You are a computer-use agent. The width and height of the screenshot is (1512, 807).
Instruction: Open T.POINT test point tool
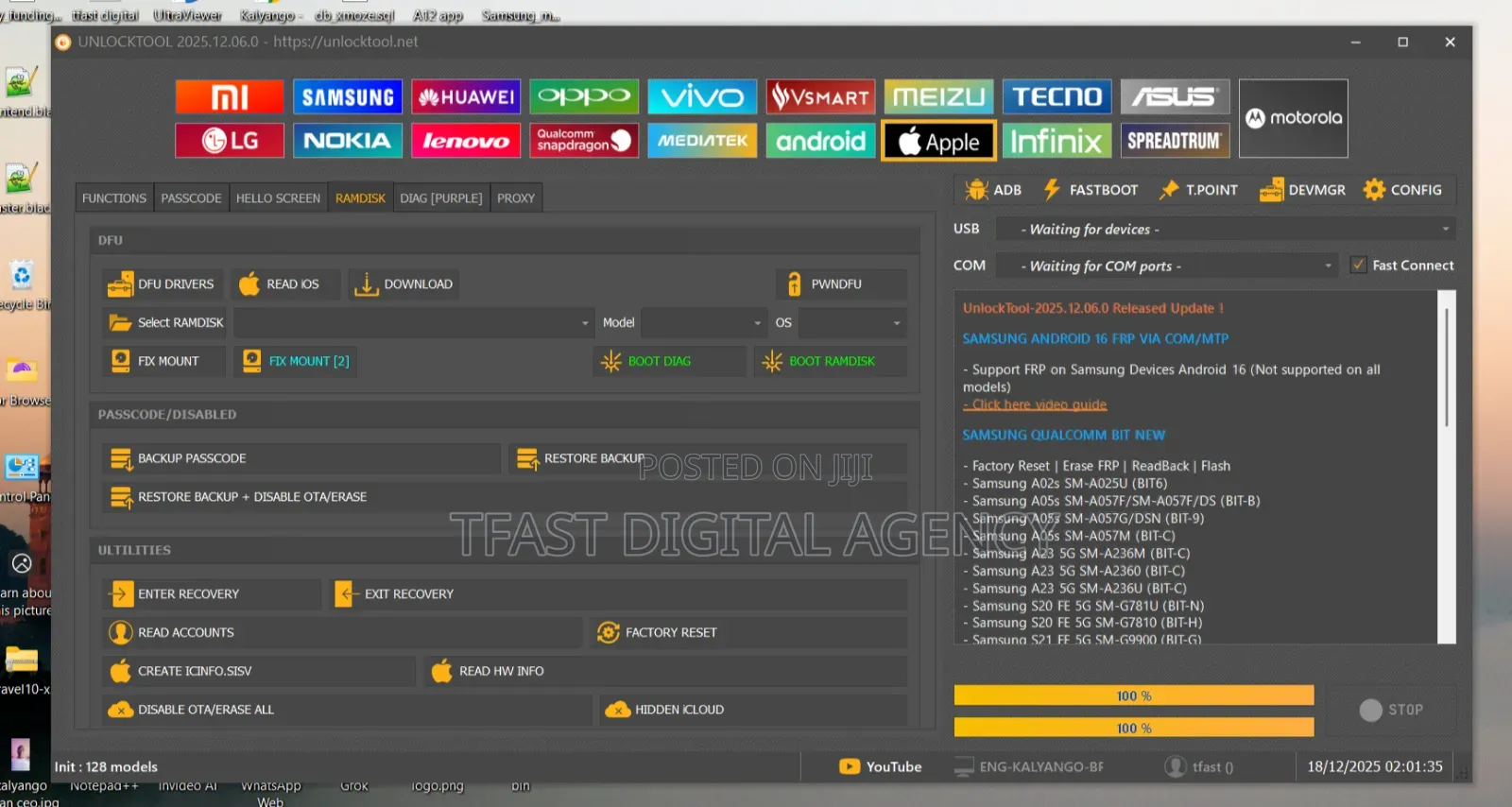pos(1198,190)
